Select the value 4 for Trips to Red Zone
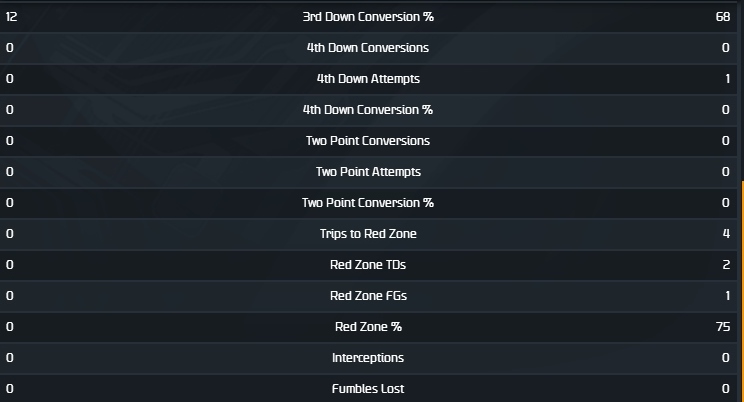The image size is (744, 402). point(726,234)
